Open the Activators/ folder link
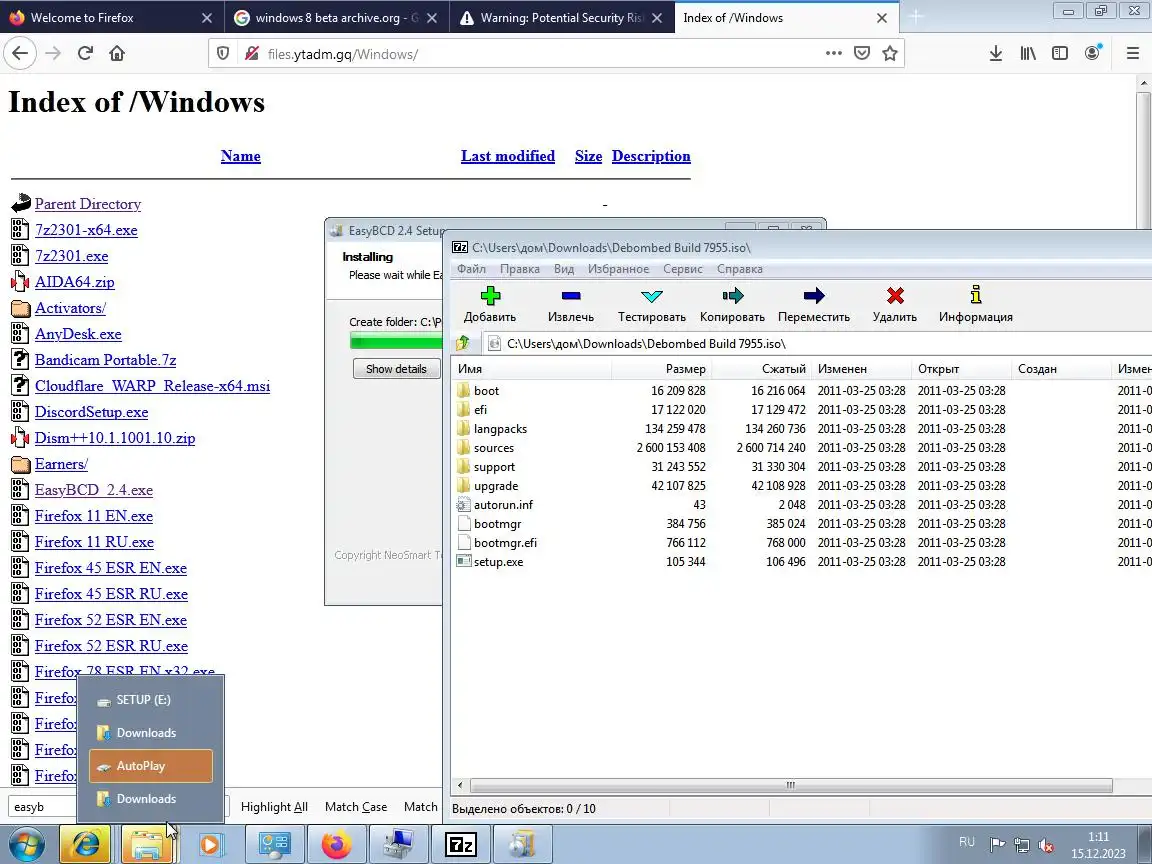This screenshot has height=864, width=1152. tap(70, 308)
